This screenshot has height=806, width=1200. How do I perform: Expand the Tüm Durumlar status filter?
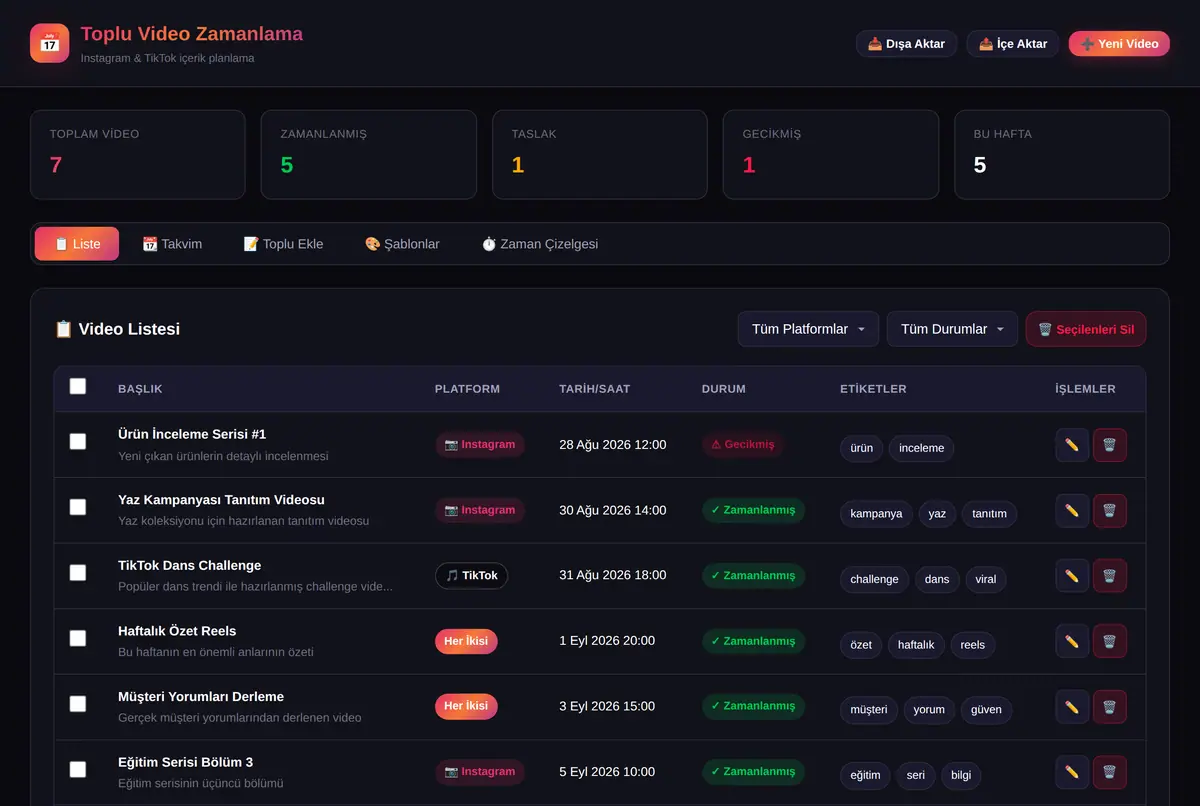(x=952, y=329)
